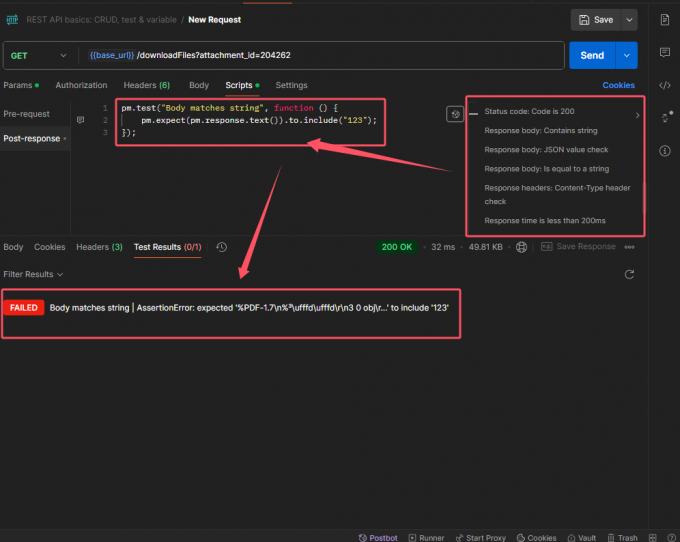Open Vault in status bar

pos(582,538)
